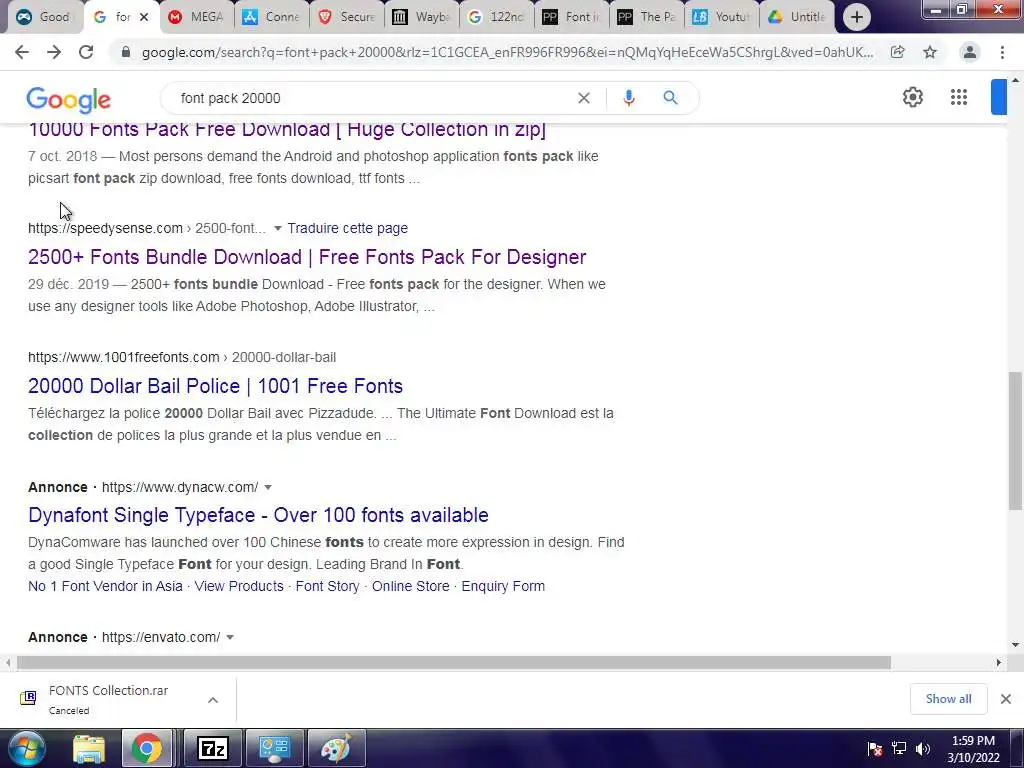Image resolution: width=1024 pixels, height=768 pixels.
Task: Open 'Font Story' sitelink
Action: pos(327,586)
